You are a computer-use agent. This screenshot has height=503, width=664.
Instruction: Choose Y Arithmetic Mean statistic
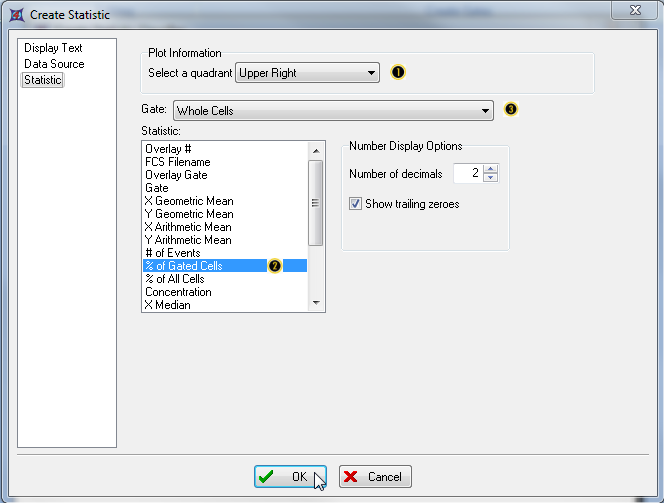(225, 240)
